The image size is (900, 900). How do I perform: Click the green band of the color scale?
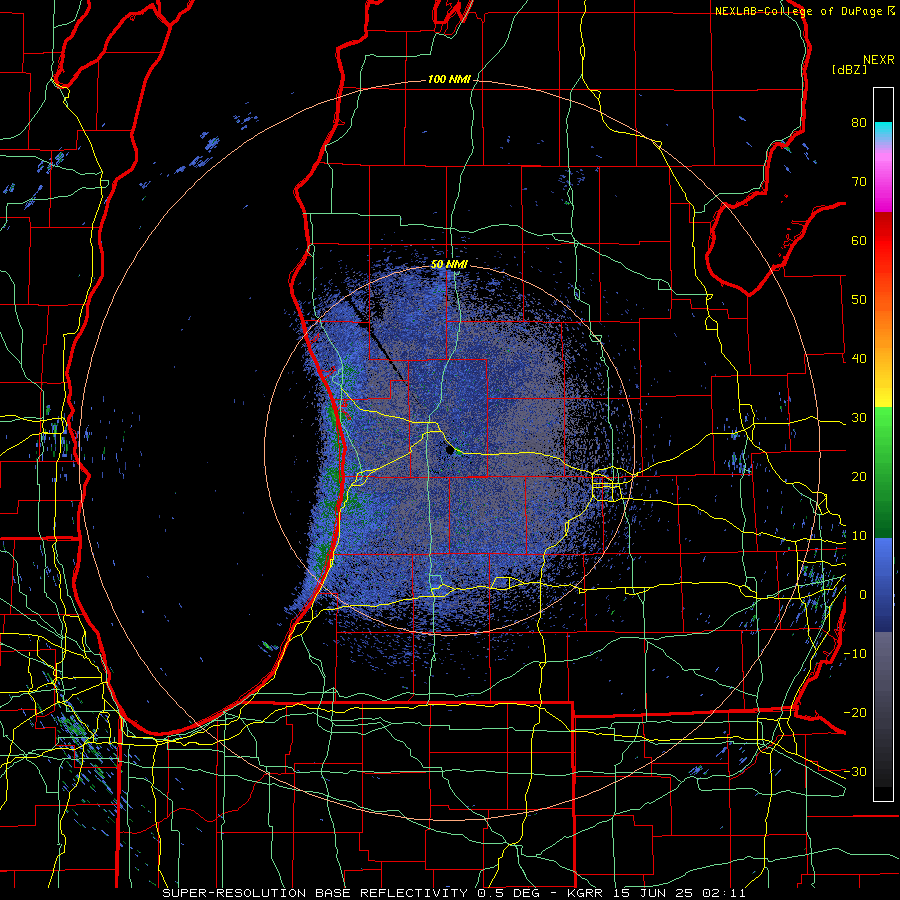(x=883, y=472)
